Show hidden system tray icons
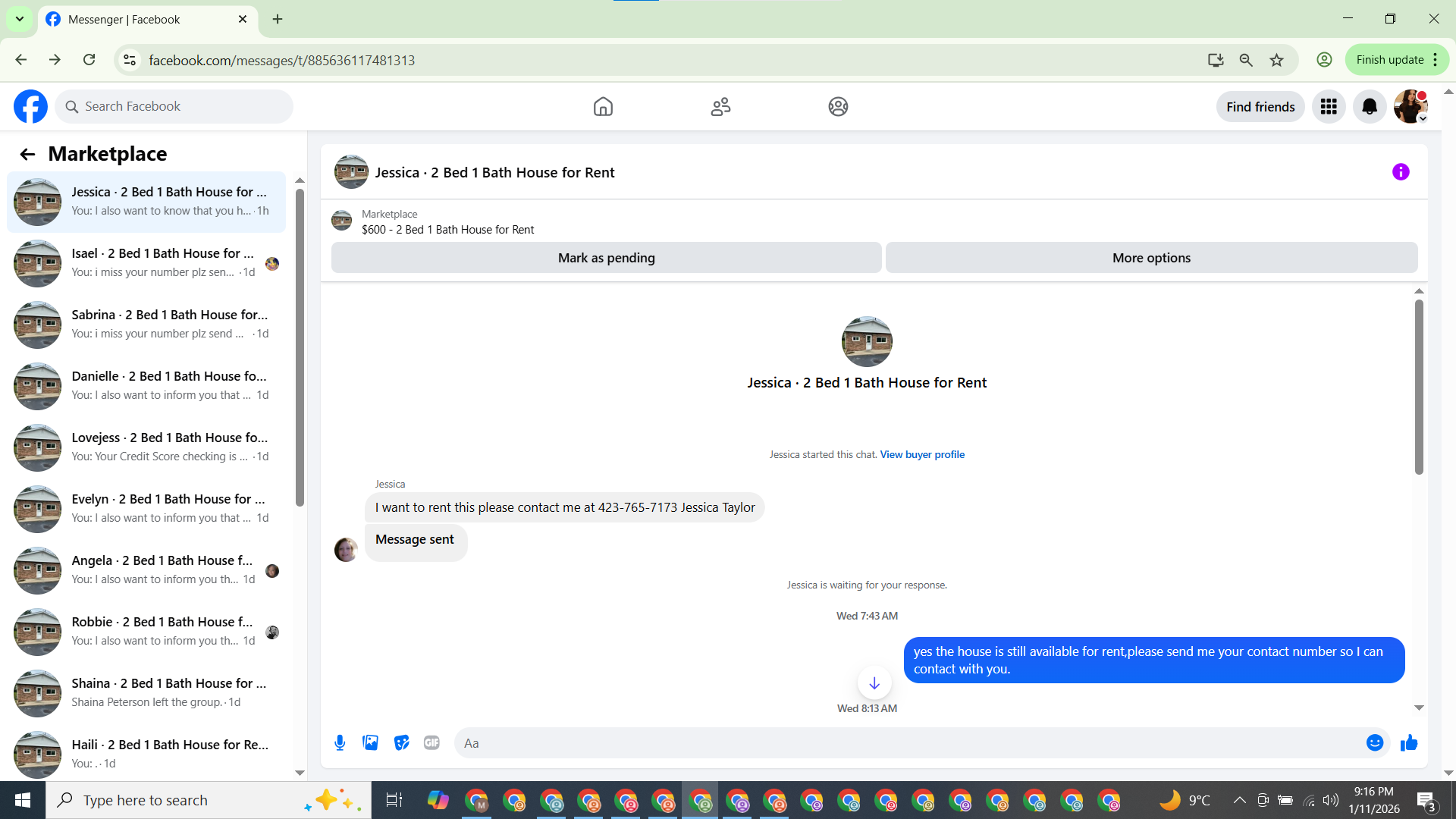 (x=1239, y=800)
